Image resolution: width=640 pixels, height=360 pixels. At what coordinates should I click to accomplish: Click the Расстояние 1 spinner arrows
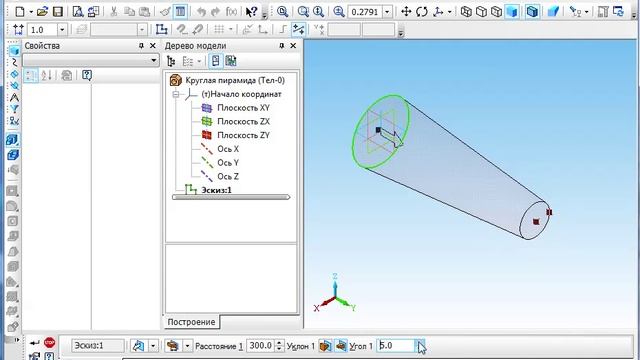[x=279, y=346]
